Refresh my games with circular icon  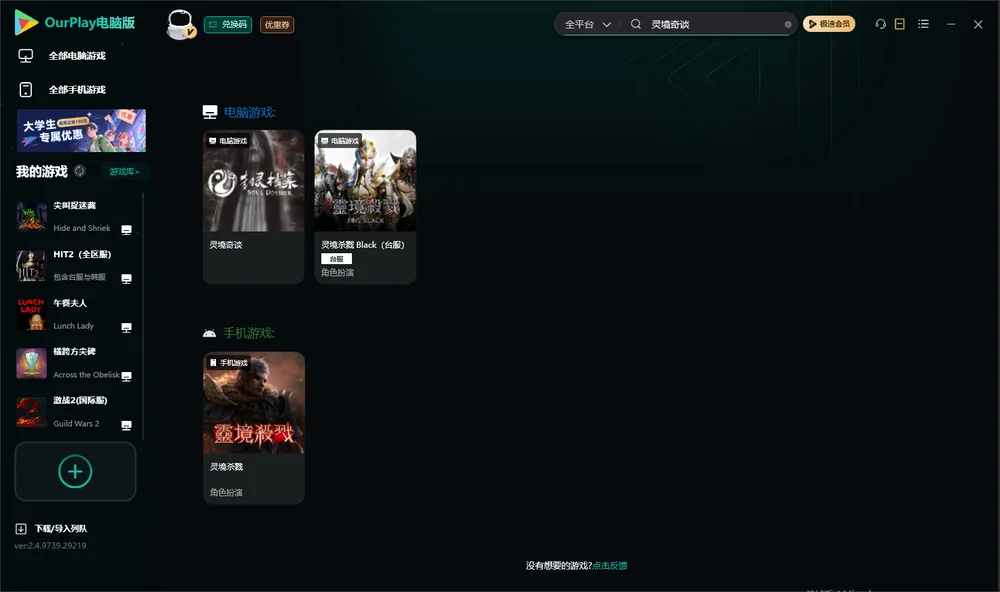tap(80, 171)
